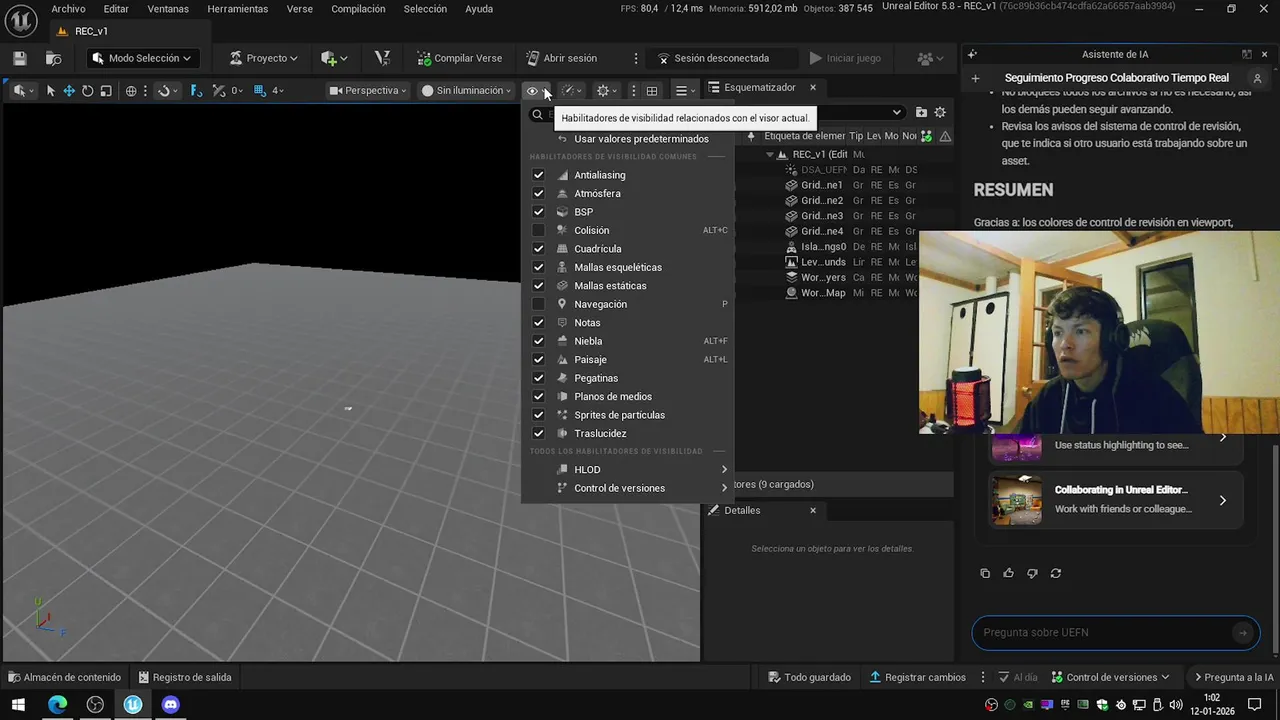Click the Verse icon in the toolbar
The height and width of the screenshot is (720, 1280).
pos(381,58)
